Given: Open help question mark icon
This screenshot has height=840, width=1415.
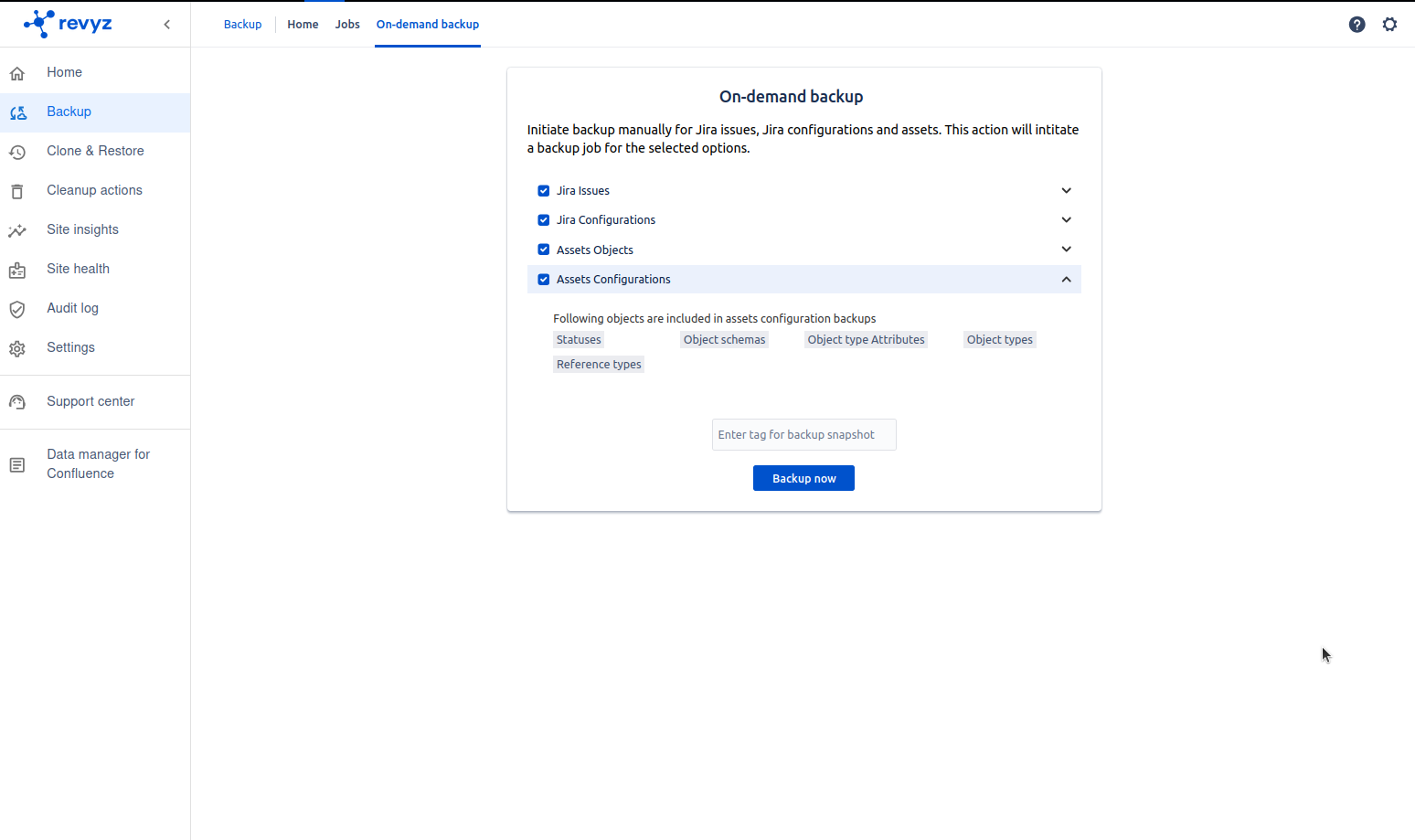Looking at the screenshot, I should (x=1356, y=25).
